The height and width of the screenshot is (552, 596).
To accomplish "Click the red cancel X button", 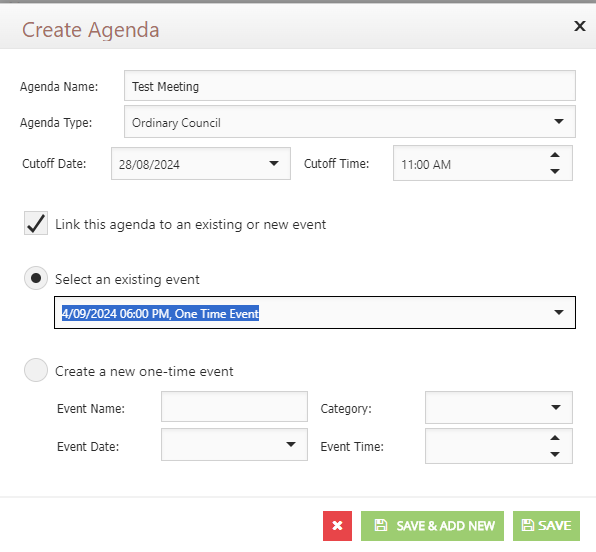I will tap(337, 526).
